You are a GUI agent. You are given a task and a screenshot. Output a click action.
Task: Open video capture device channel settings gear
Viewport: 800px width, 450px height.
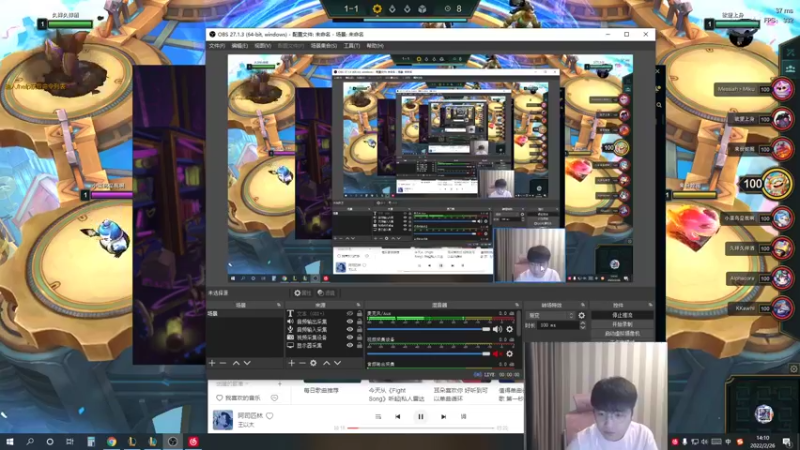[509, 354]
